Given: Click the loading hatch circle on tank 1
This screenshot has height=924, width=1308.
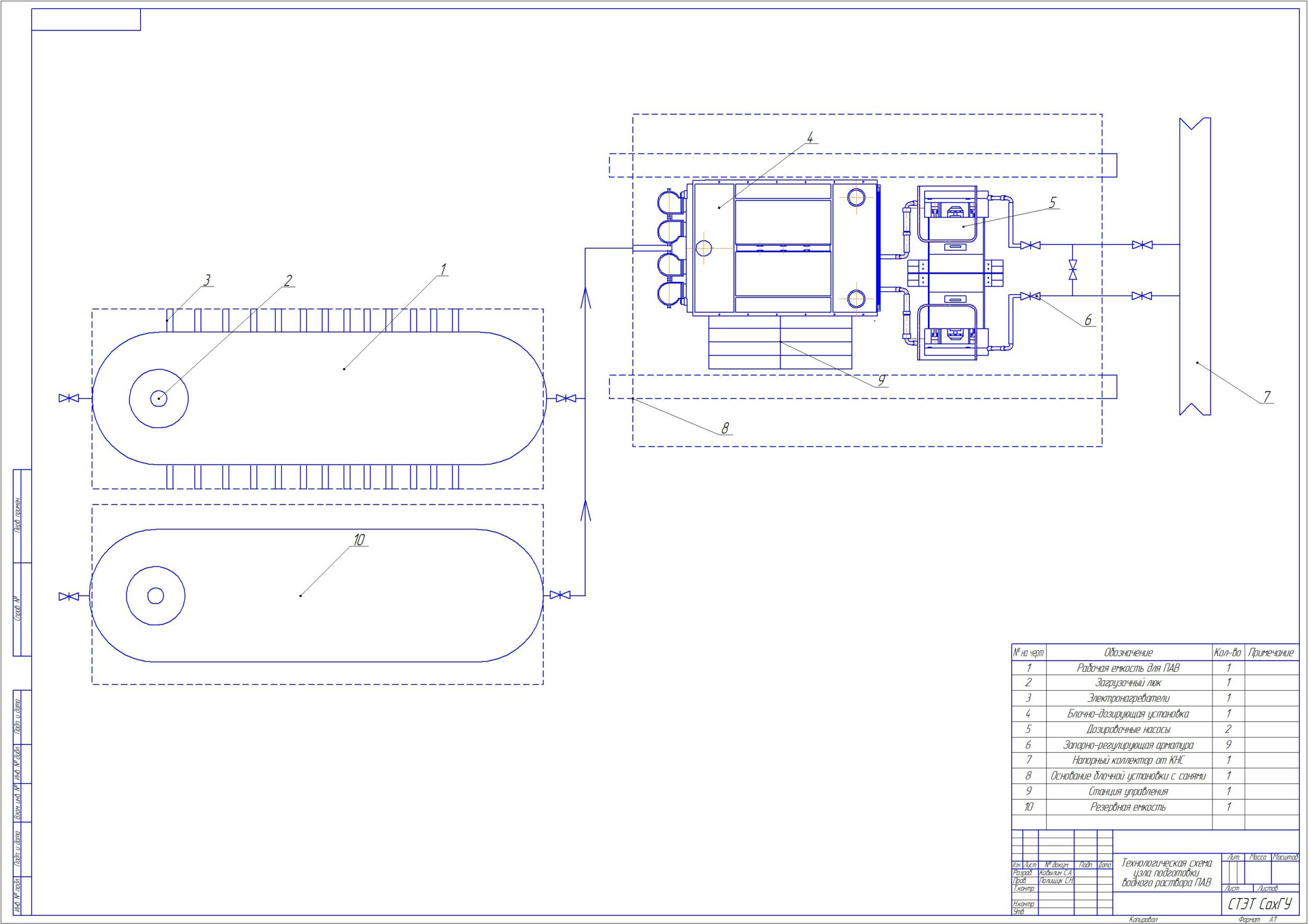Looking at the screenshot, I should click(158, 398).
